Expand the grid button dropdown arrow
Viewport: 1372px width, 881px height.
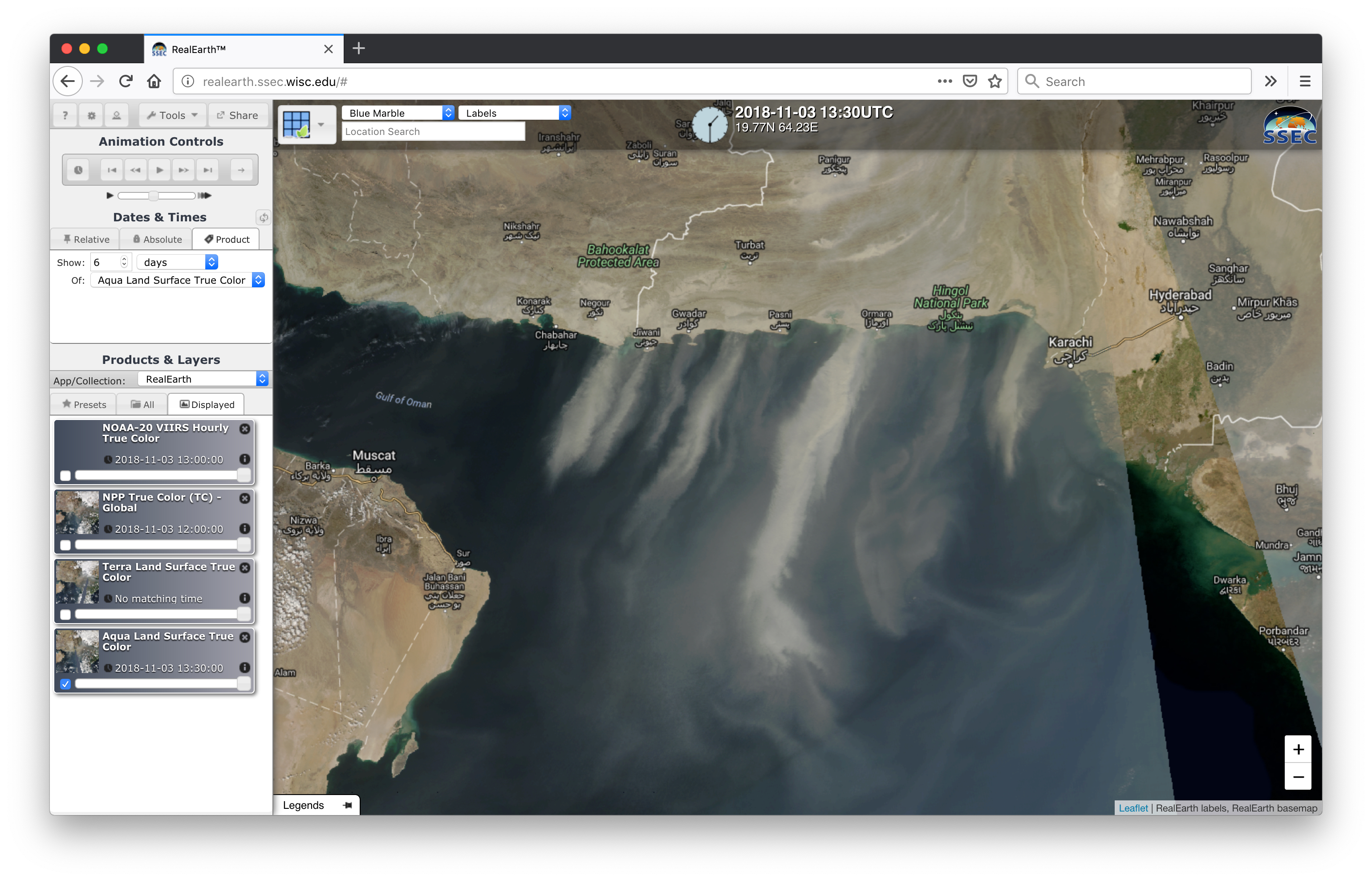point(321,124)
